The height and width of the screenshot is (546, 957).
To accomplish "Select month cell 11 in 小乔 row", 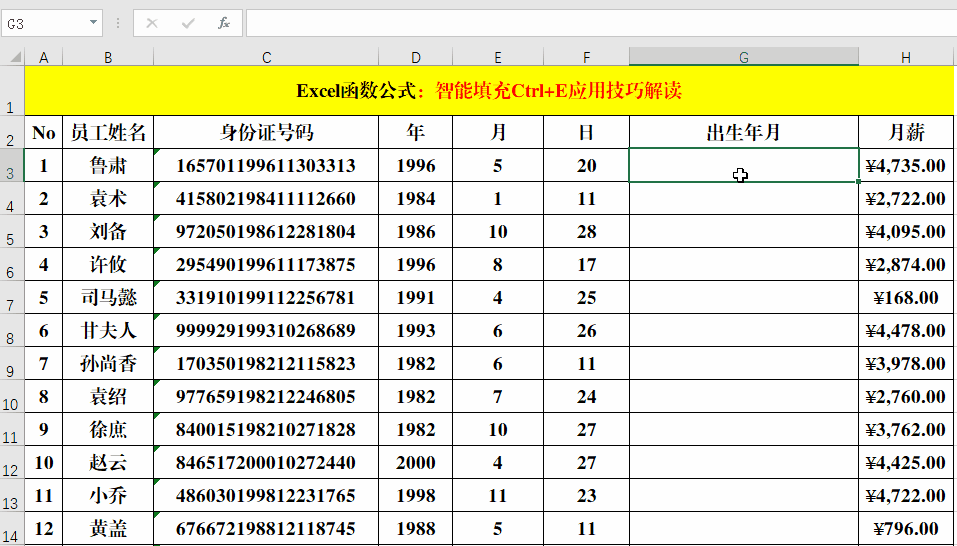I will (x=498, y=495).
